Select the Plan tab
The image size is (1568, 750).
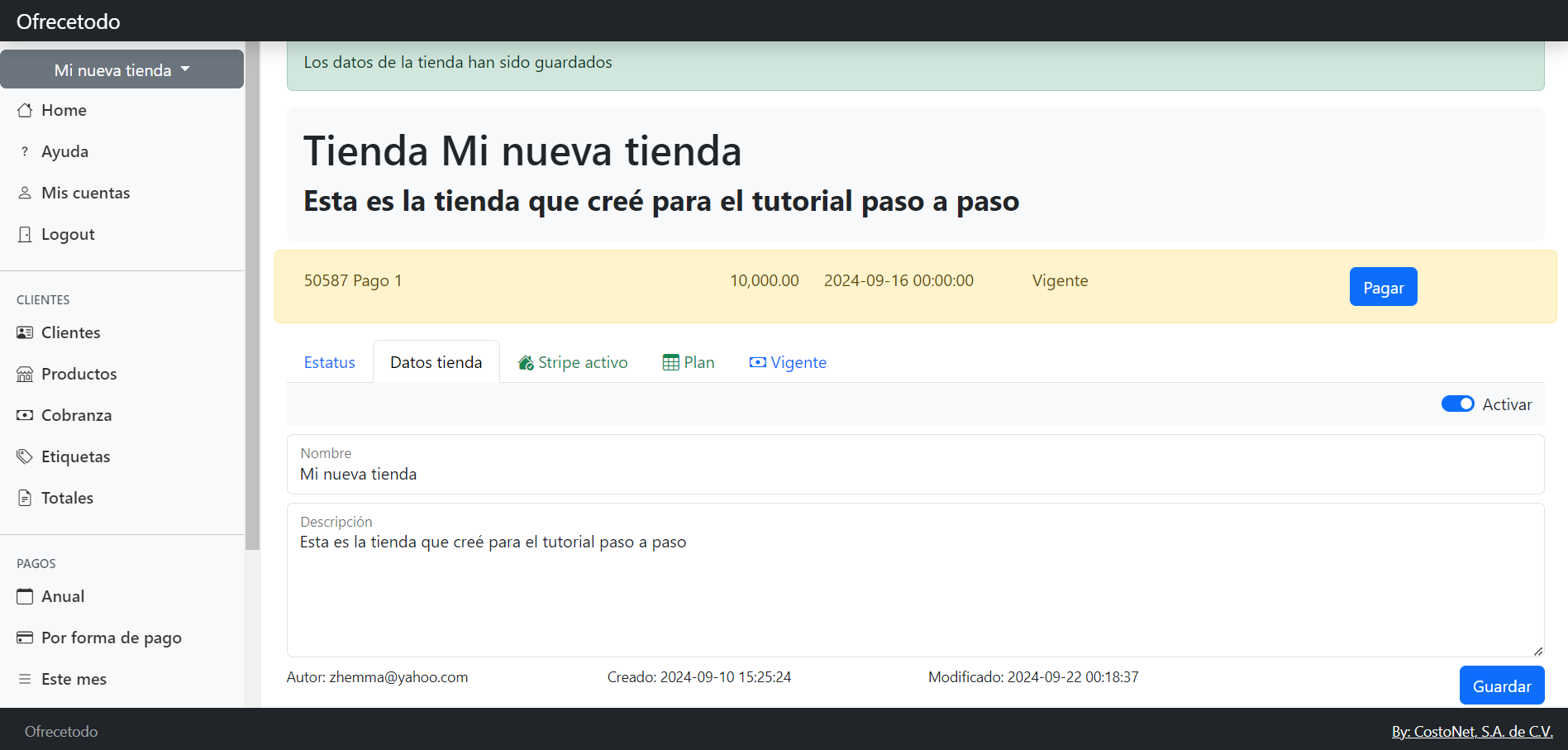689,362
